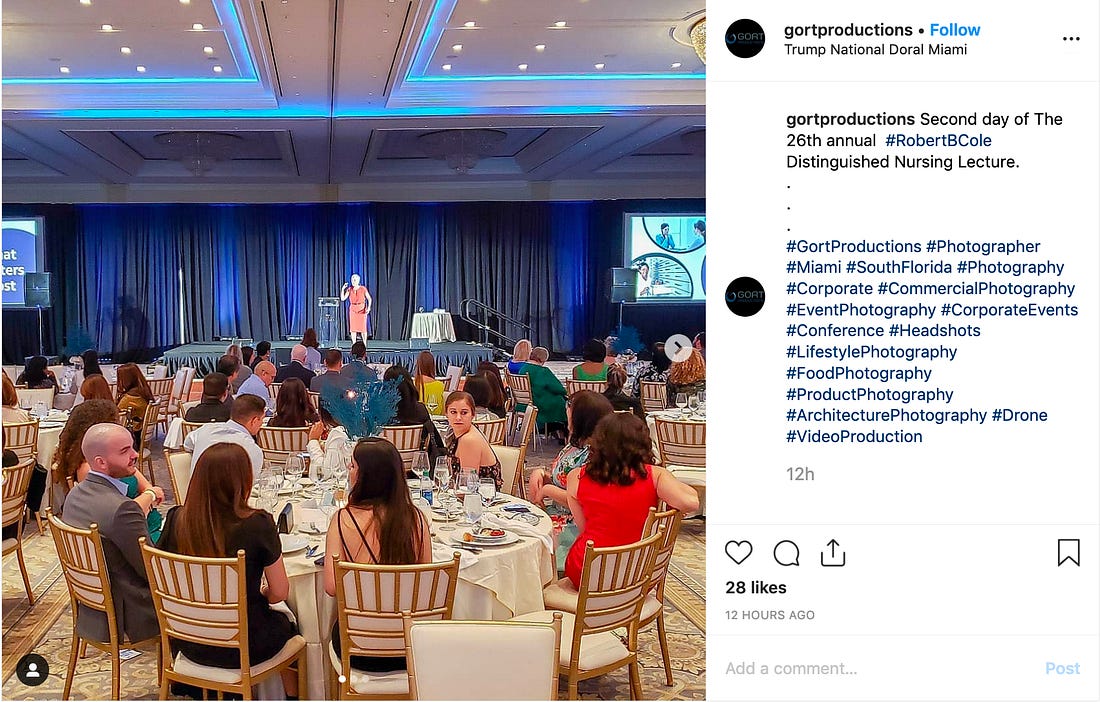
Task: Share the post using share icon
Action: pyautogui.click(x=833, y=553)
